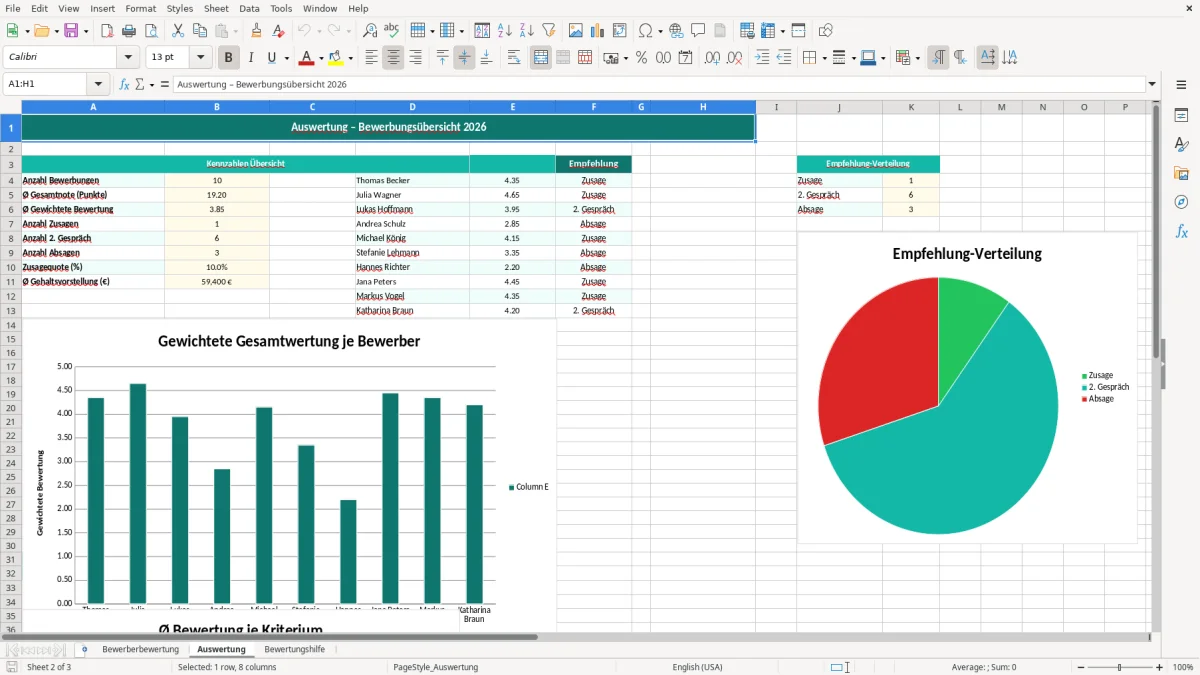This screenshot has height=675, width=1200.
Task: Adjust the zoom slider handle
Action: (1120, 667)
